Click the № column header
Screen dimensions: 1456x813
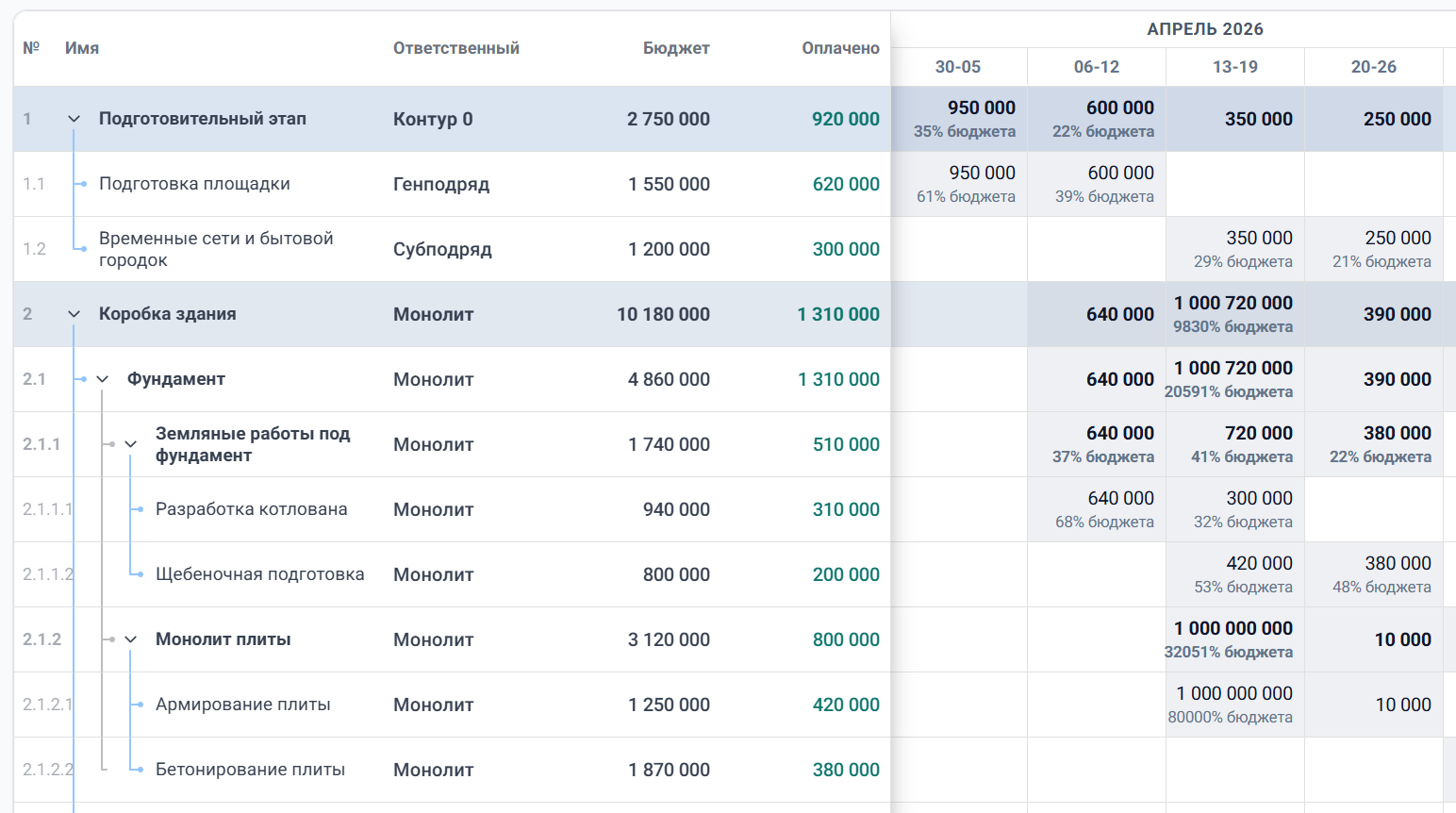click(x=31, y=48)
